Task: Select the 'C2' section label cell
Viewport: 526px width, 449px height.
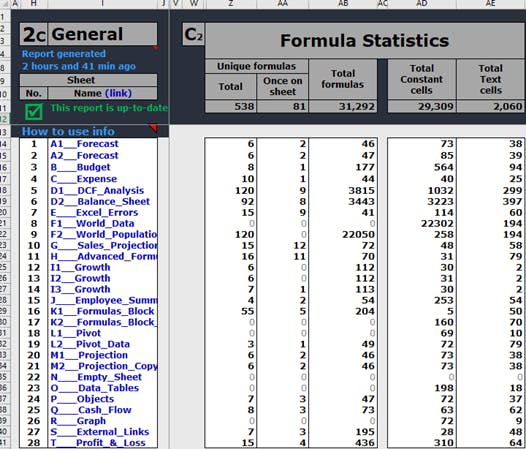Action: [x=194, y=34]
